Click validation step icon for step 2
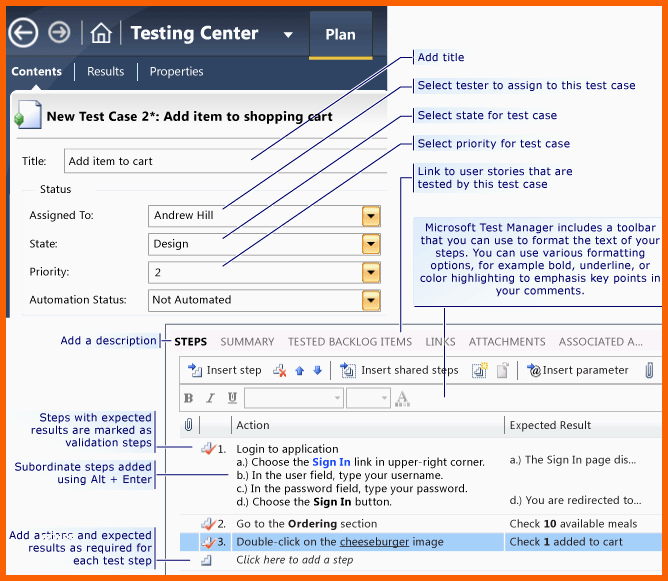 (x=208, y=523)
